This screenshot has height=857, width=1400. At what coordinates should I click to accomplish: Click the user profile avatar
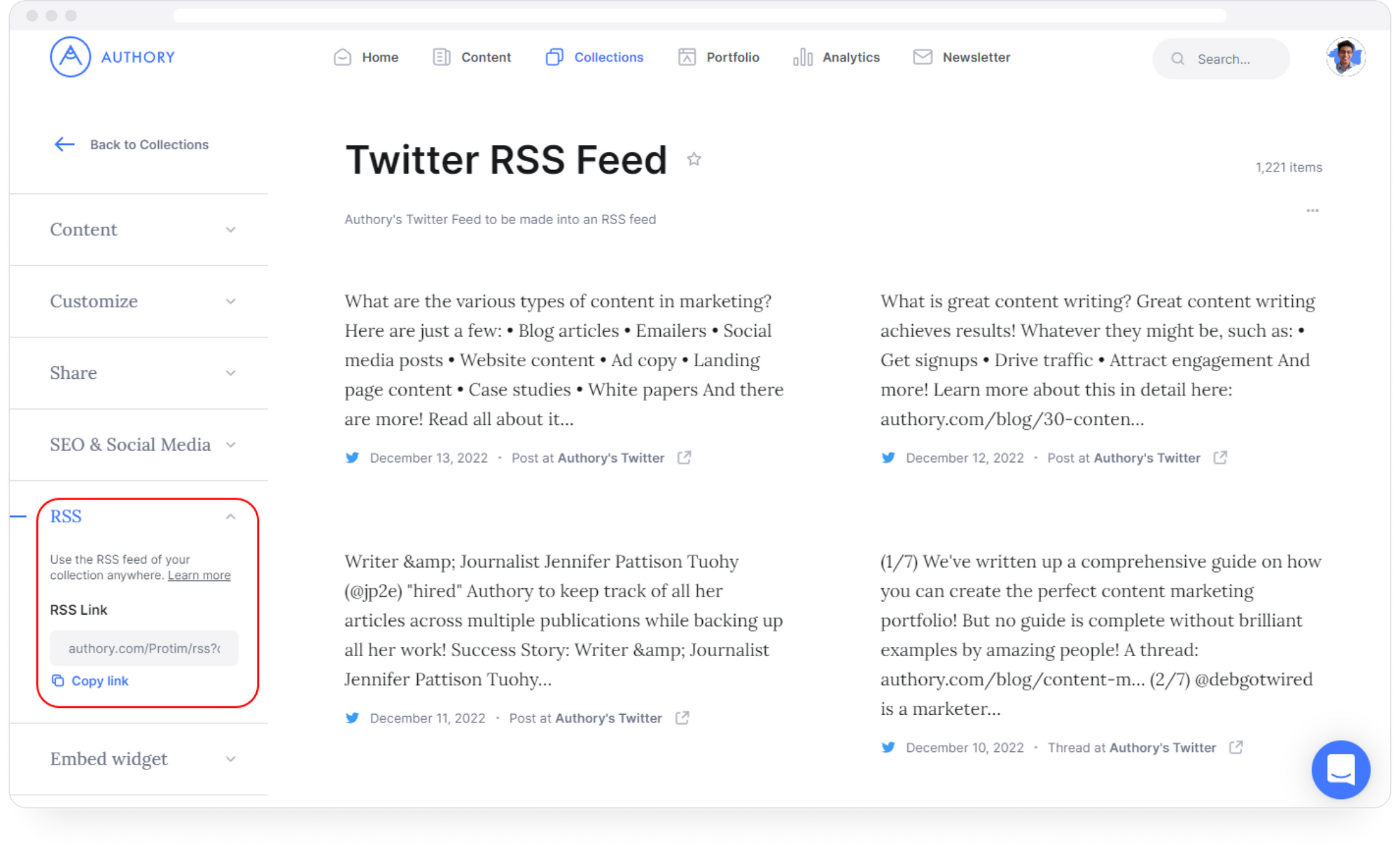[x=1345, y=57]
